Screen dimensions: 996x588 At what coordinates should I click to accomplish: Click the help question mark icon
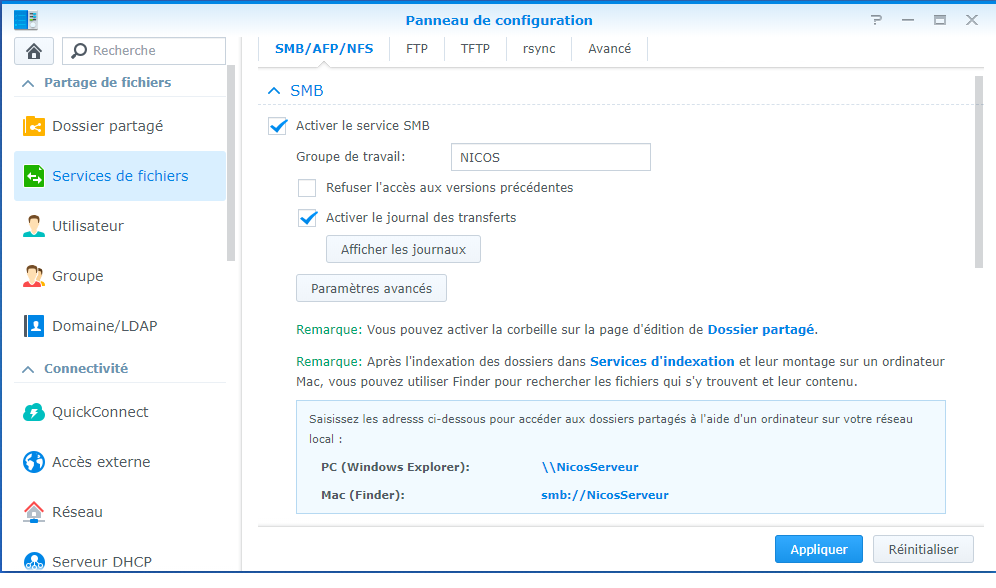[x=877, y=20]
